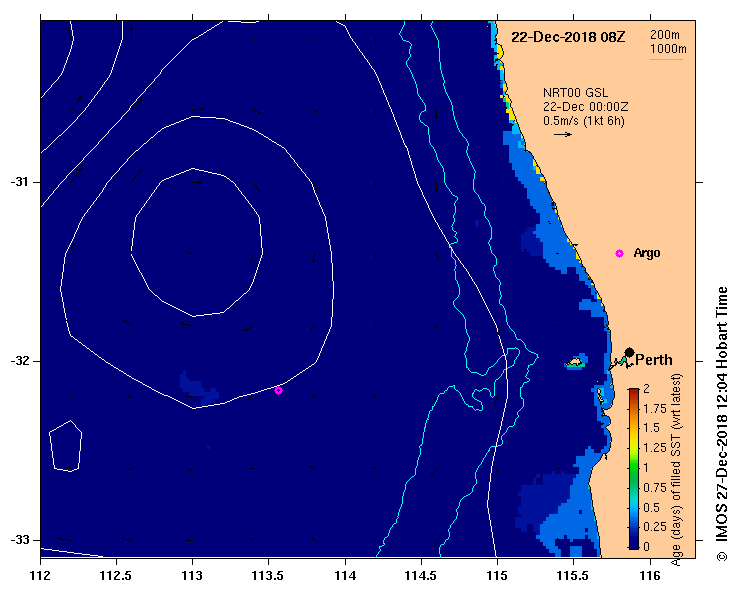Click the velocity scale reference arrow
The height and width of the screenshot is (592, 739).
click(563, 134)
